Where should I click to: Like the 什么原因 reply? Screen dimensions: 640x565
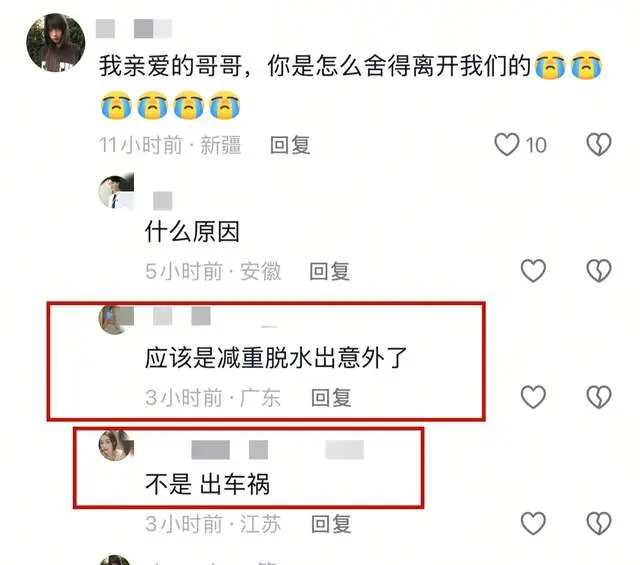click(533, 271)
